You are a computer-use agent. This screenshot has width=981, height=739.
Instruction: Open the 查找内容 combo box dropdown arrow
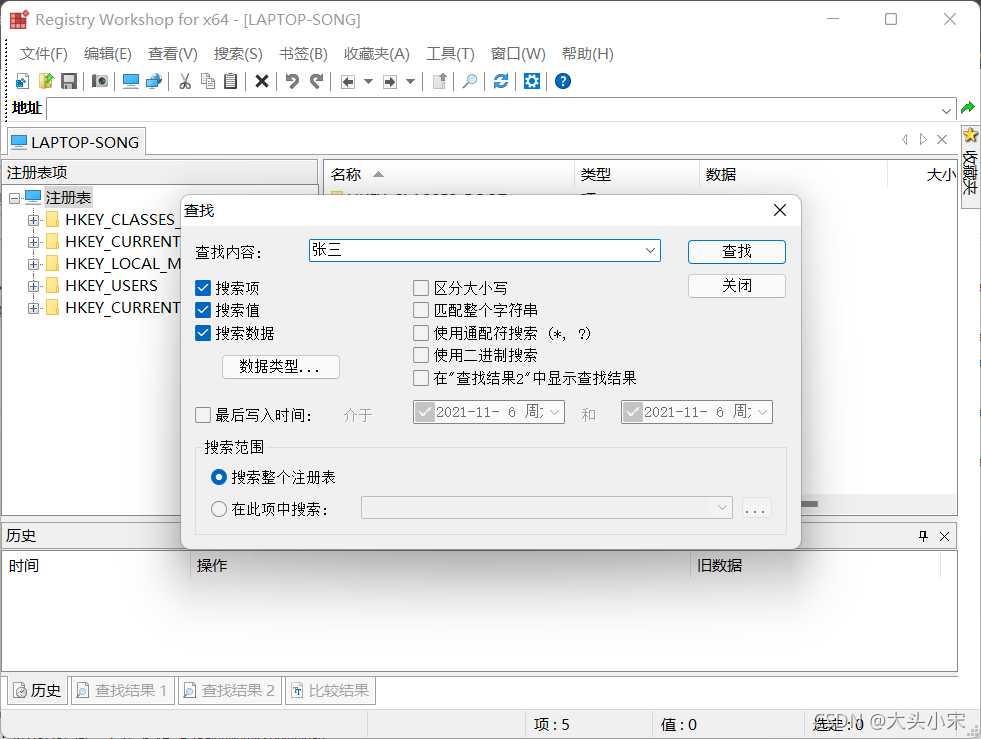click(x=650, y=250)
